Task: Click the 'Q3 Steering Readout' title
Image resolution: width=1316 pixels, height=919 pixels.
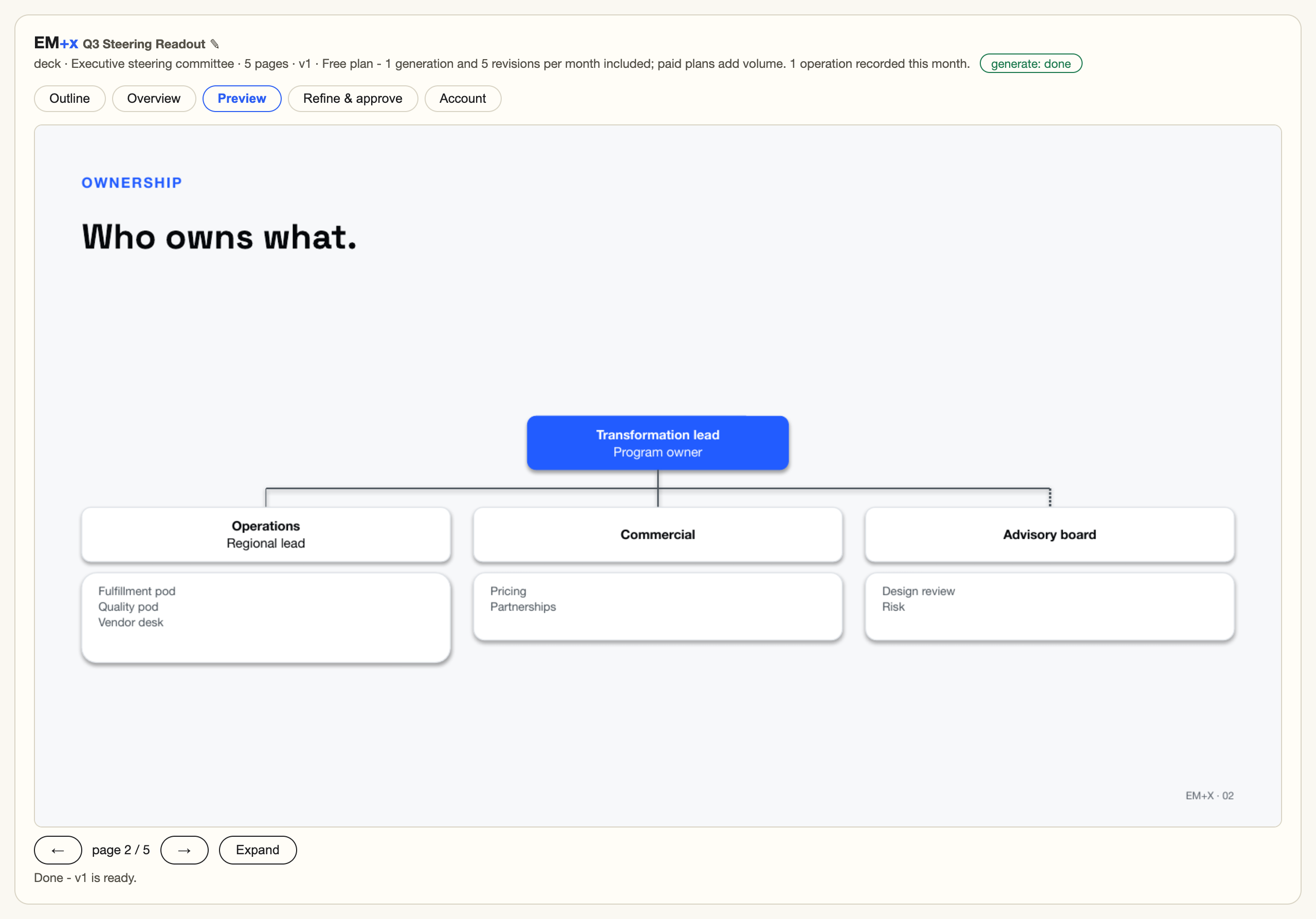Action: coord(144,44)
